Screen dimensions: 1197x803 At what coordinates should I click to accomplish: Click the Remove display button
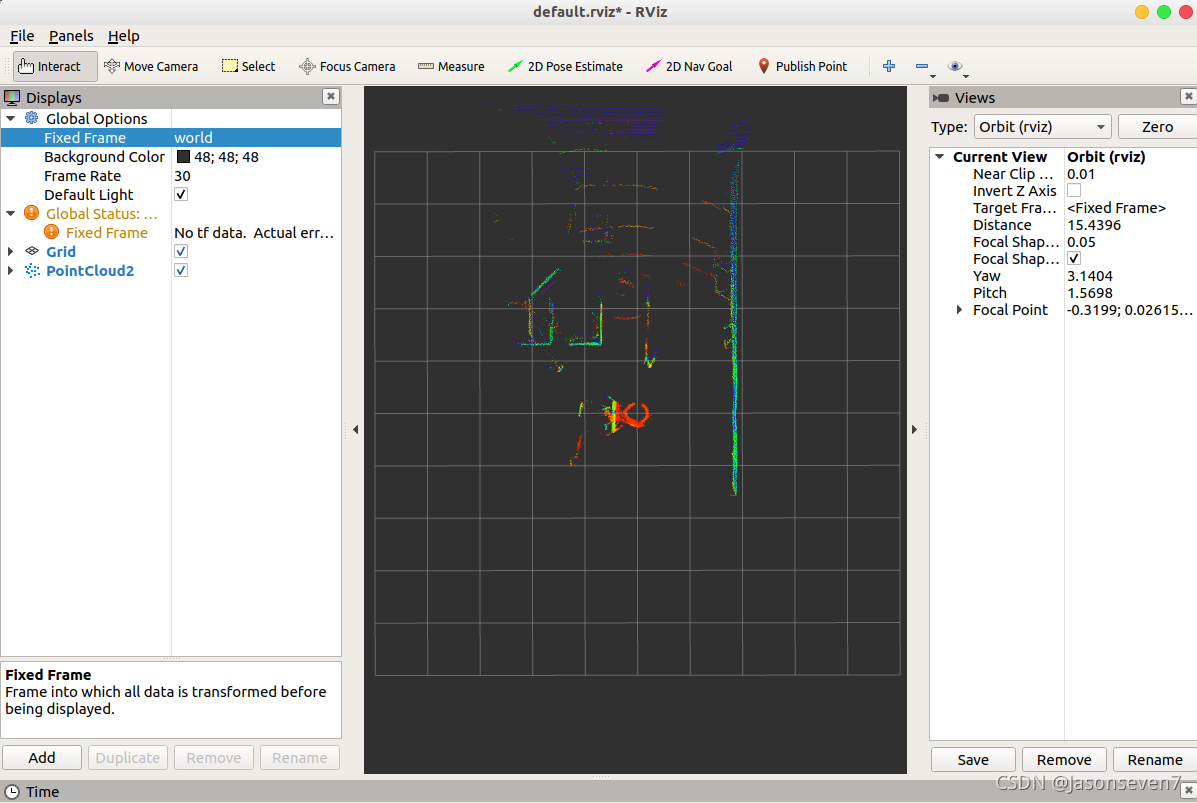tap(214, 758)
